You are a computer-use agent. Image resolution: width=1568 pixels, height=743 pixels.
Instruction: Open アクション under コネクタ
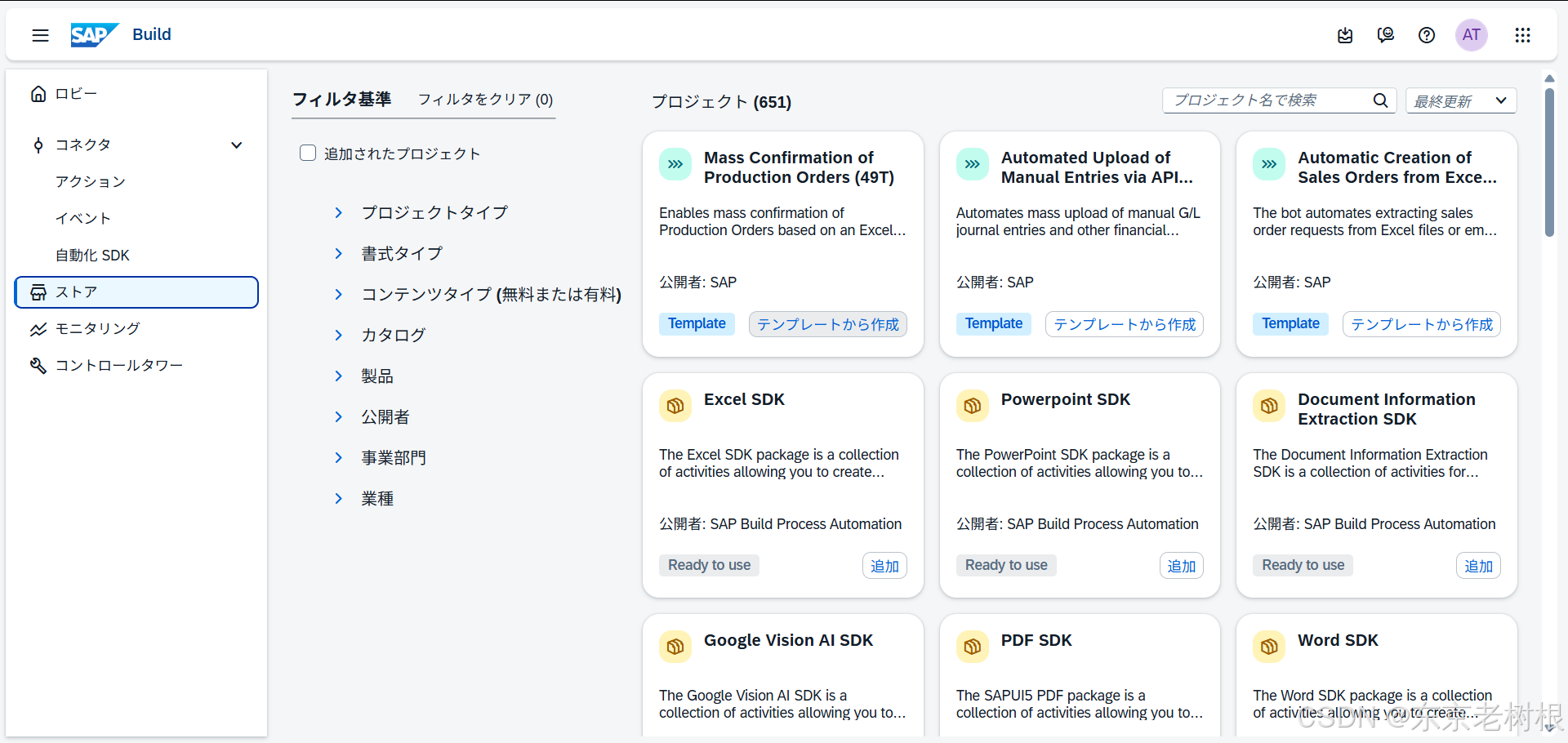point(90,181)
